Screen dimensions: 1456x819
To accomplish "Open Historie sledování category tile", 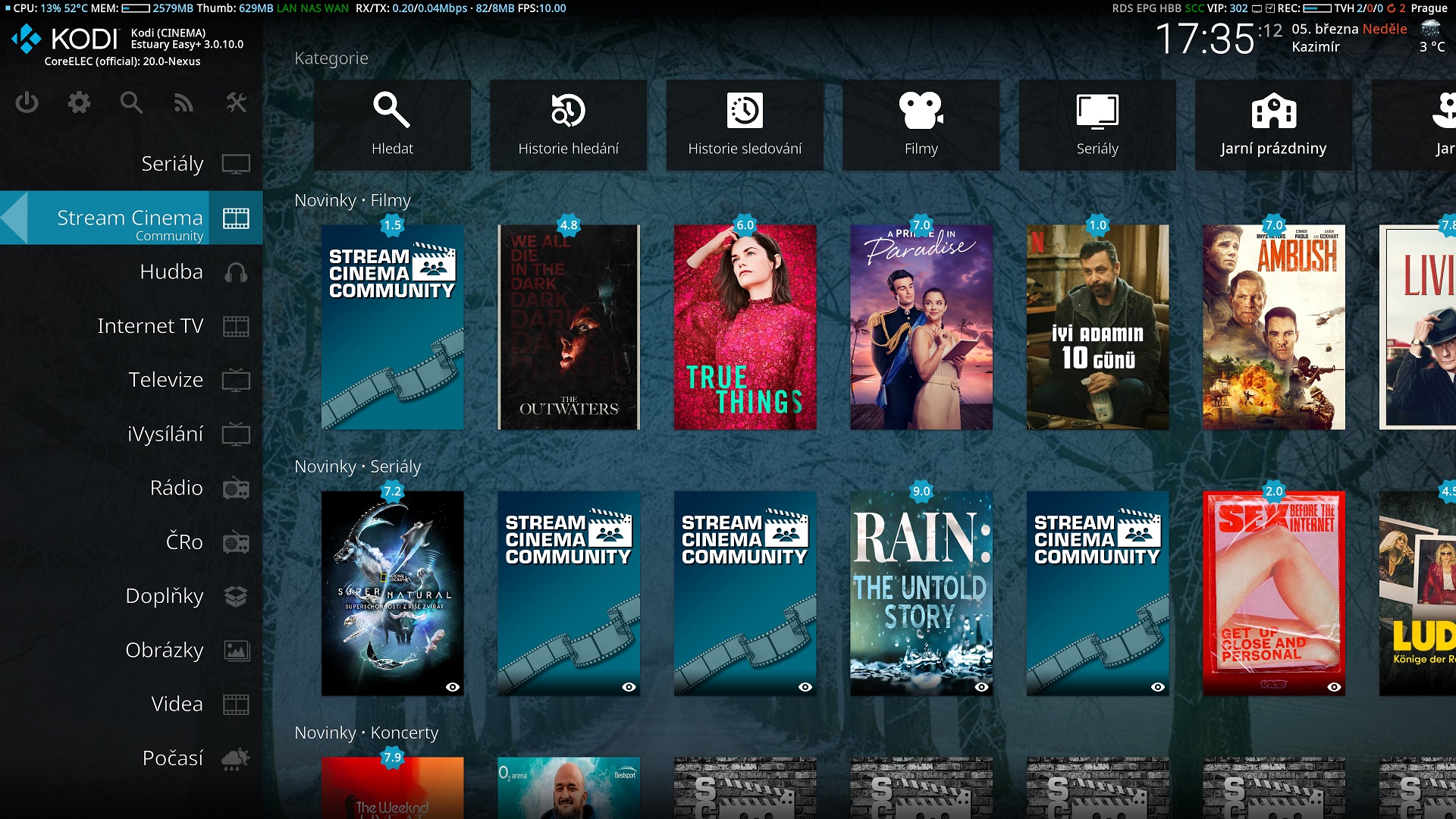I will [x=745, y=125].
